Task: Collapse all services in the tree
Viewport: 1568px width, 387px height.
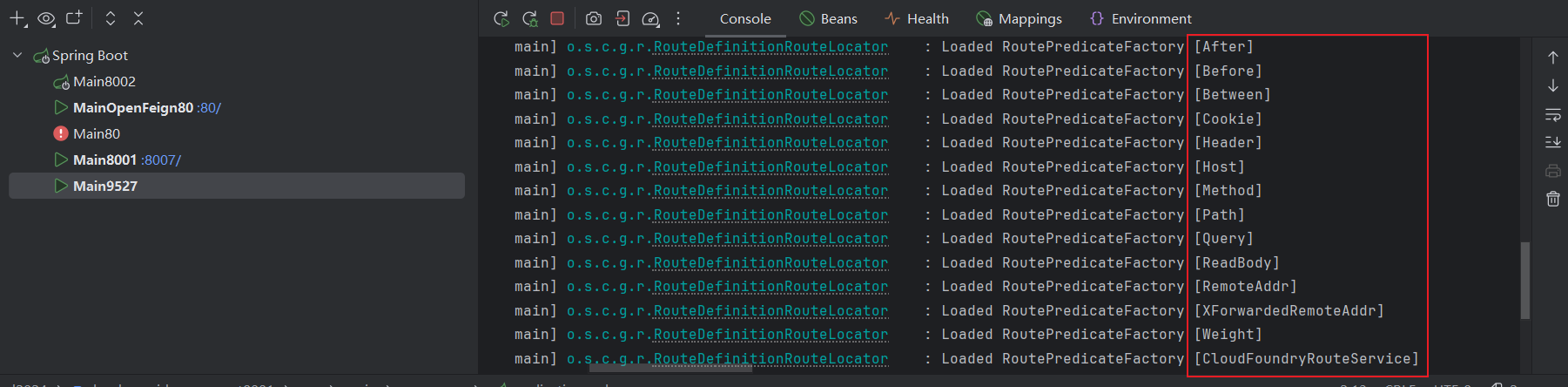Action: (138, 18)
